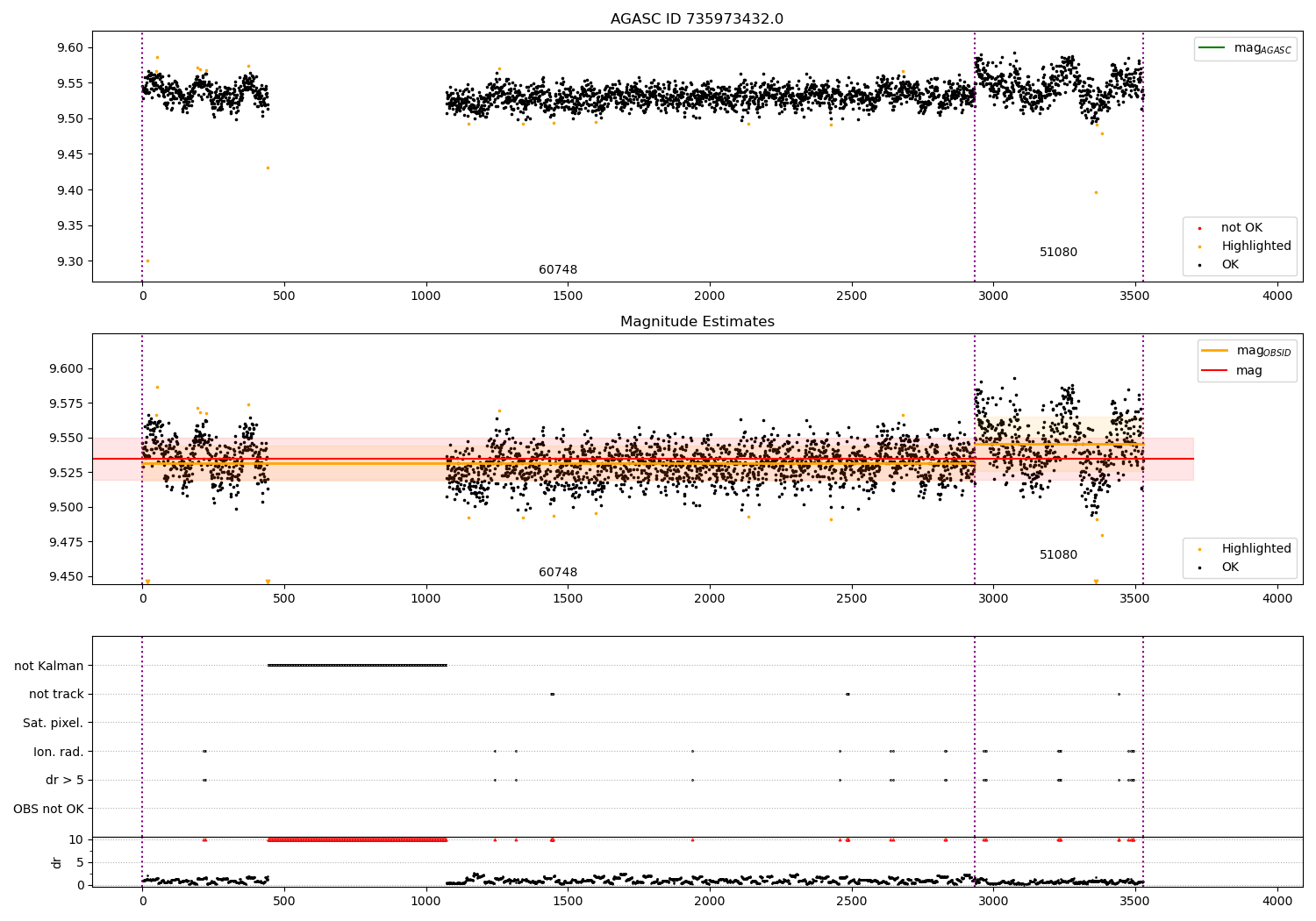Click the 9.30 tick label on top plot
Image resolution: width=1316 pixels, height=921 pixels.
click(x=68, y=261)
